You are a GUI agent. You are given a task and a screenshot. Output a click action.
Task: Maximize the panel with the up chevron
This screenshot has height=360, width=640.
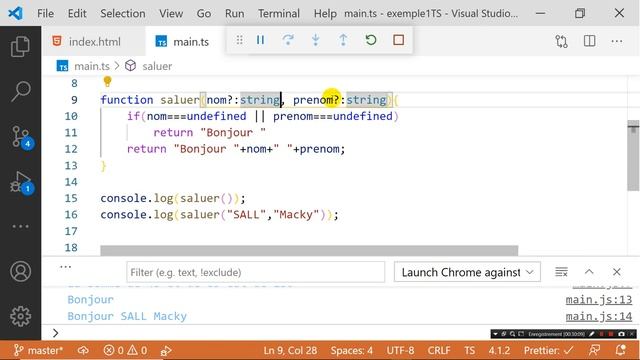[589, 272]
